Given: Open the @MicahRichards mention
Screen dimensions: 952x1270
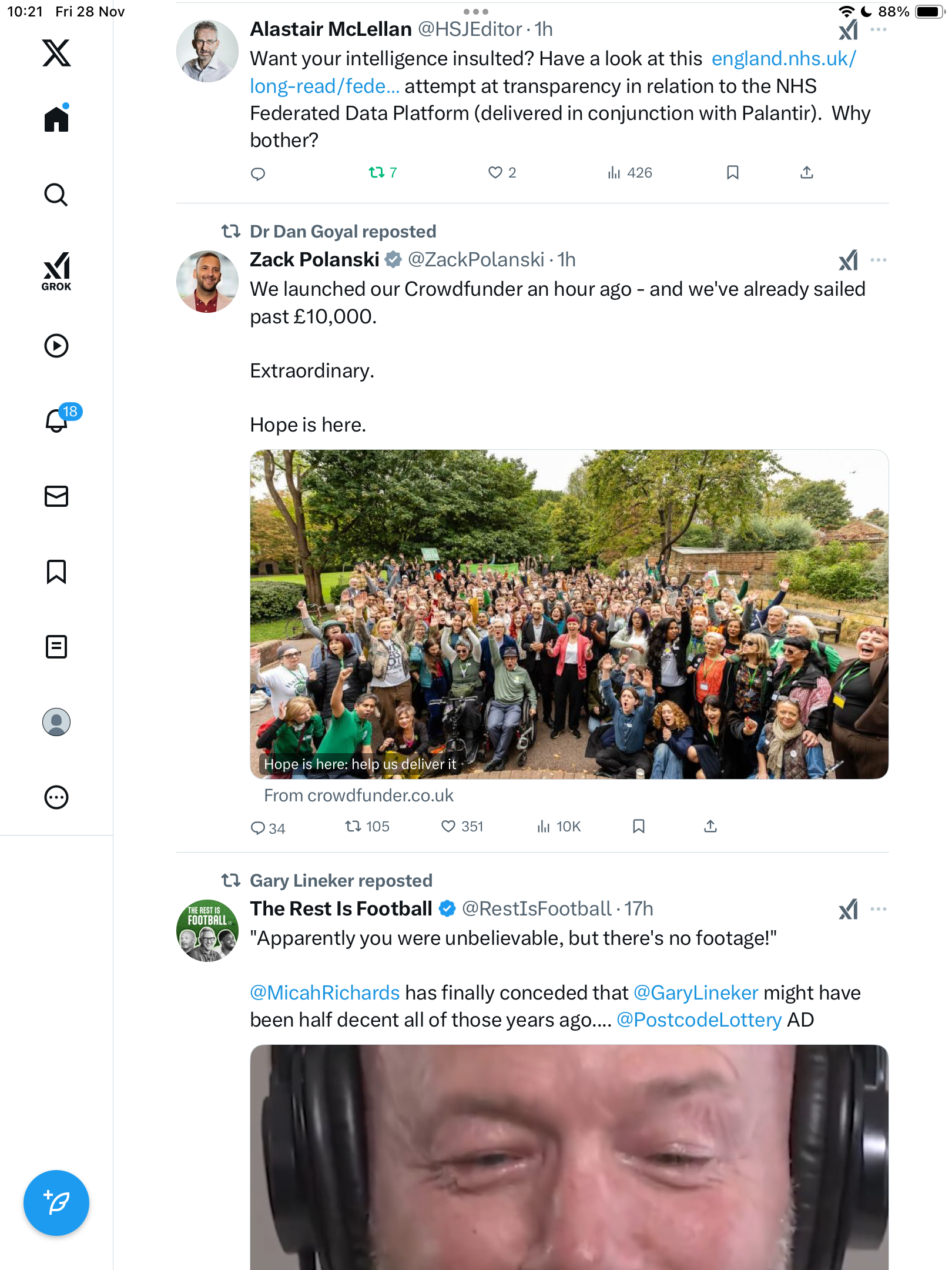Looking at the screenshot, I should click(324, 992).
